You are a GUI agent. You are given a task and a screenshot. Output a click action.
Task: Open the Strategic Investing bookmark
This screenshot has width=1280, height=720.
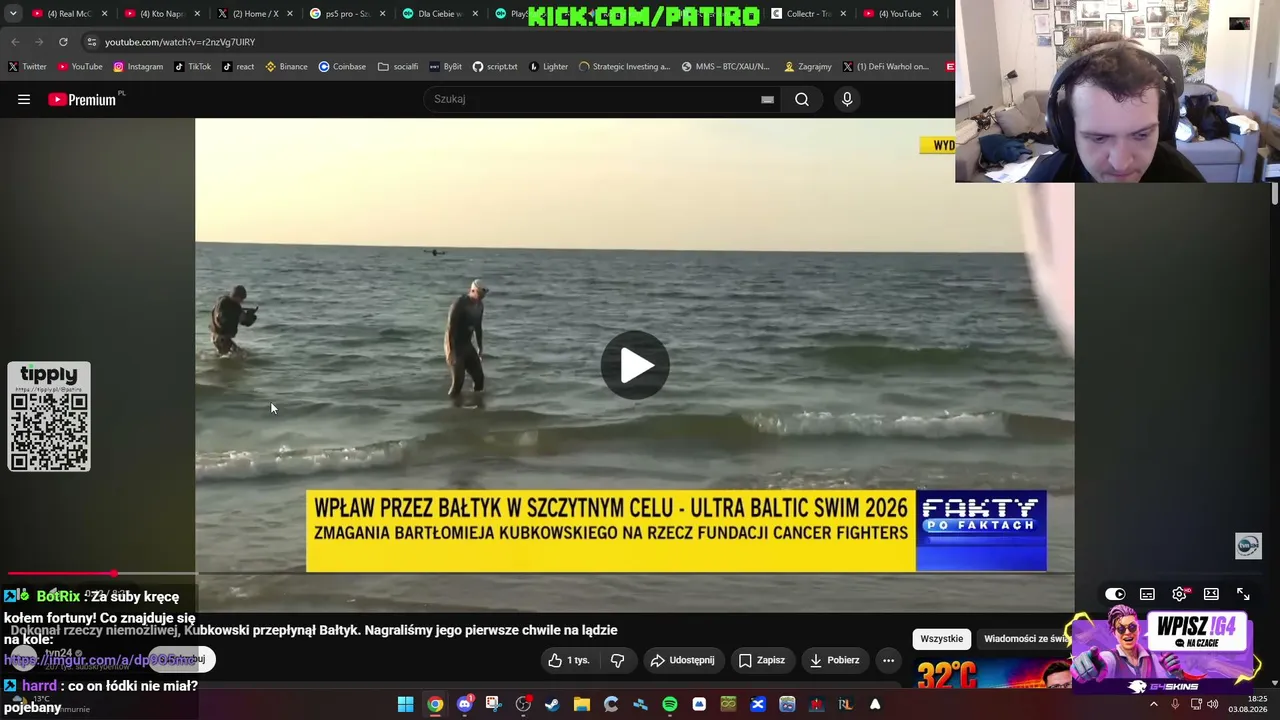tap(624, 67)
